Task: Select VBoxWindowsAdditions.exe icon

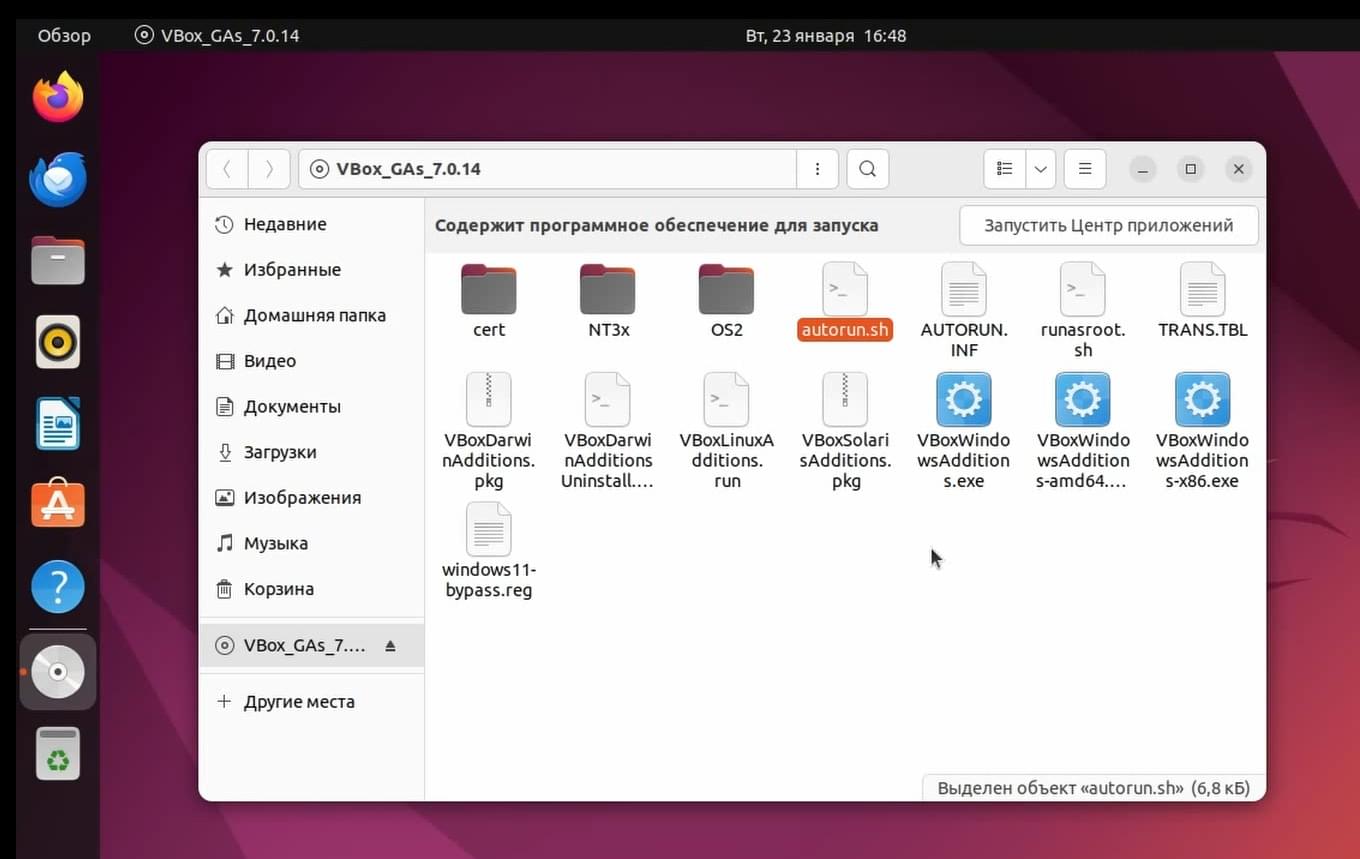Action: [x=964, y=400]
